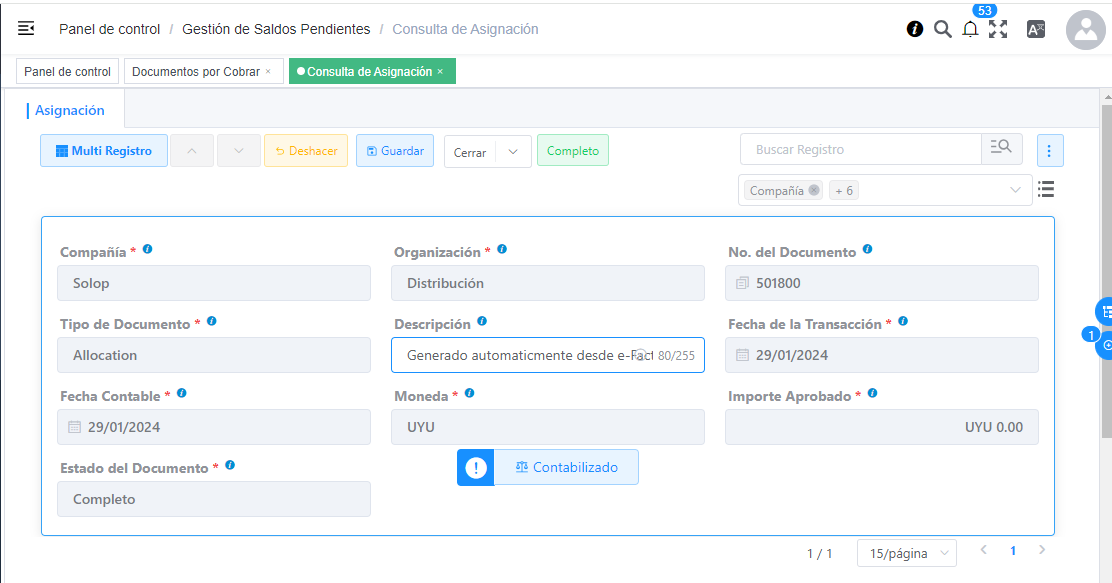Screen dimensions: 1112x583
Task: Open the vertical three-dot options menu
Action: tap(1049, 151)
